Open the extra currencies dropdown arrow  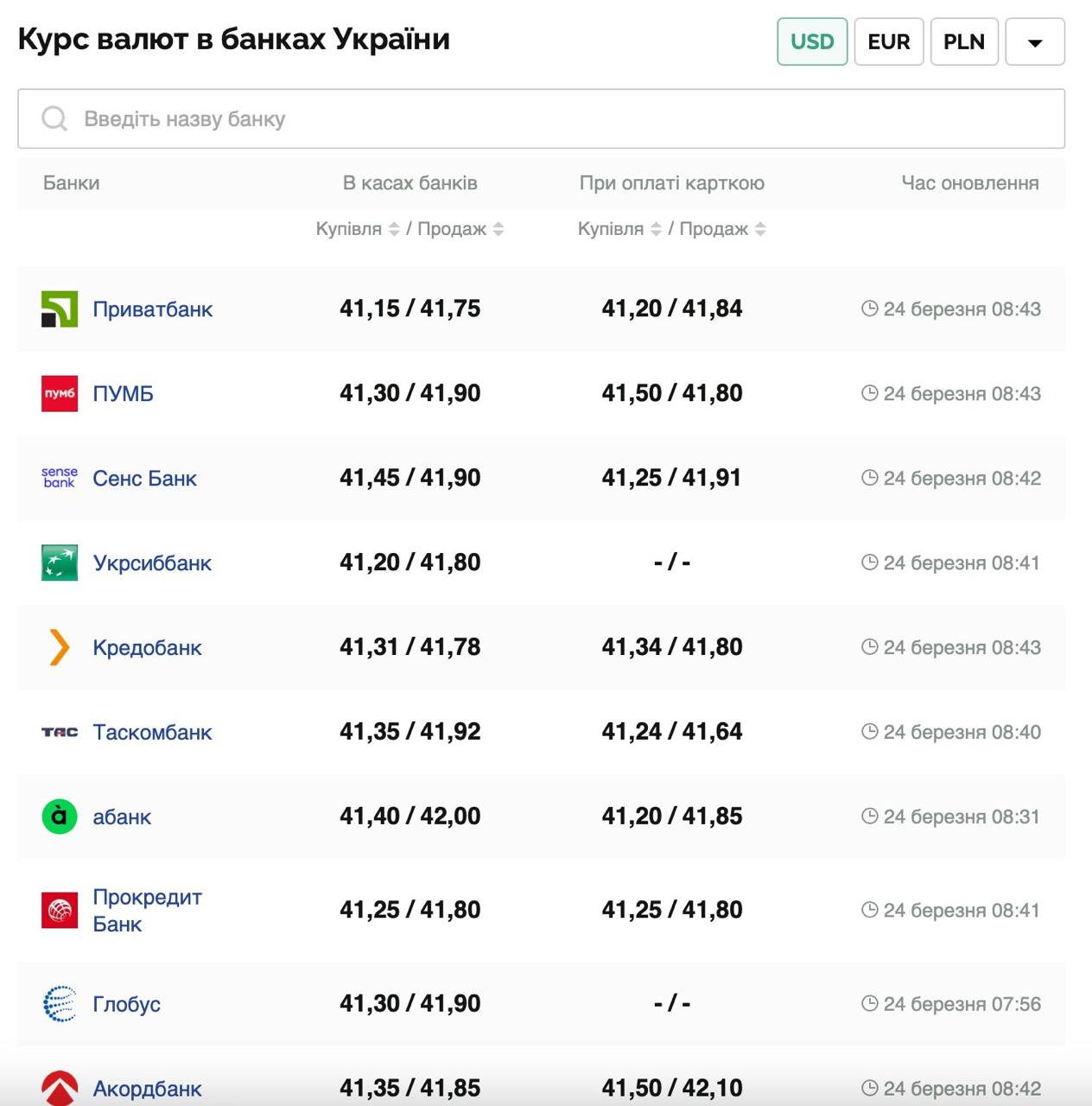click(1035, 41)
